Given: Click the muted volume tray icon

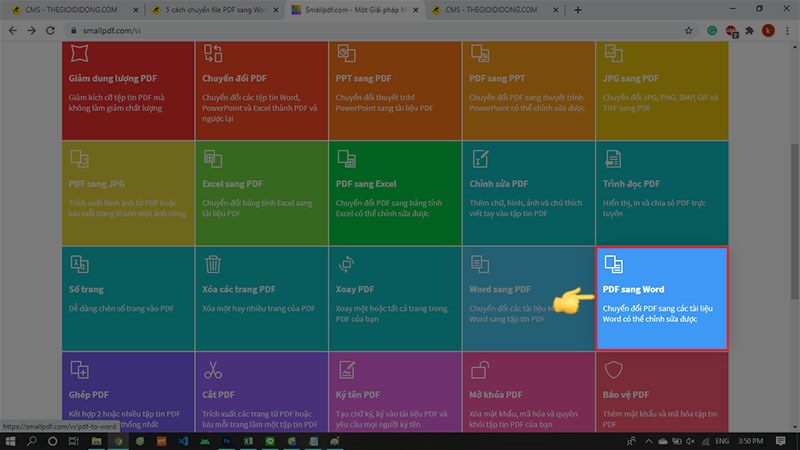Looking at the screenshot, I should point(691,441).
